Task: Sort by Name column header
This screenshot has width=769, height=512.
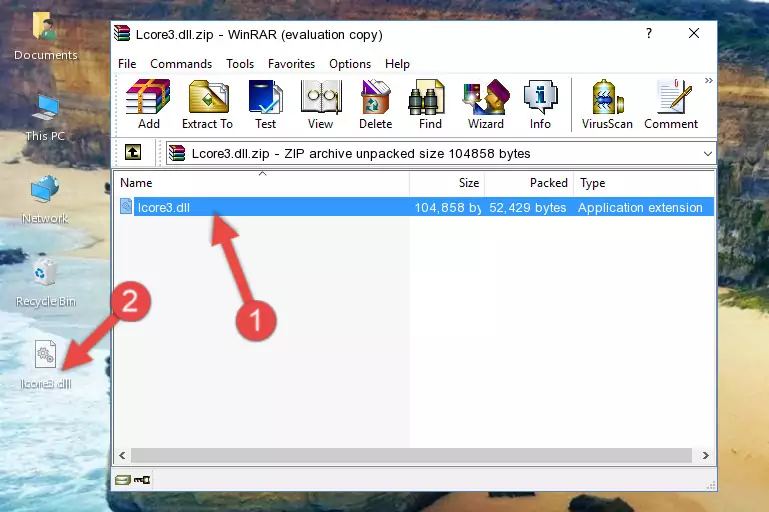Action: (262, 183)
